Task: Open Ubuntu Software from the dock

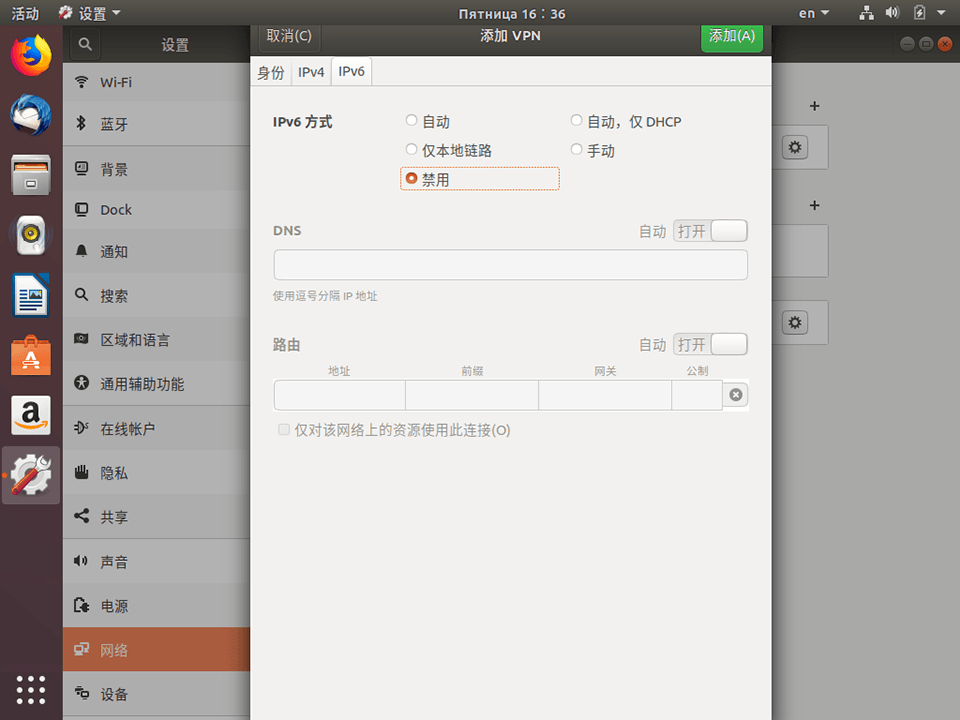Action: coord(30,355)
